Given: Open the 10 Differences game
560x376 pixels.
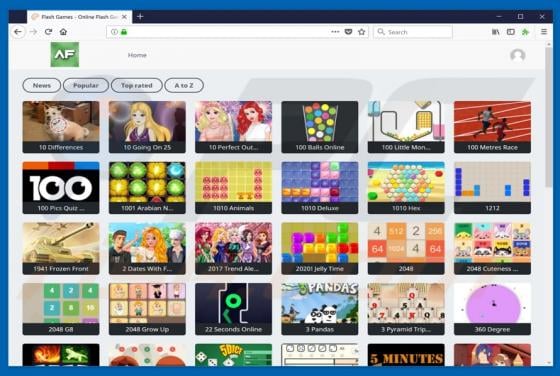Looking at the screenshot, I should click(61, 127).
